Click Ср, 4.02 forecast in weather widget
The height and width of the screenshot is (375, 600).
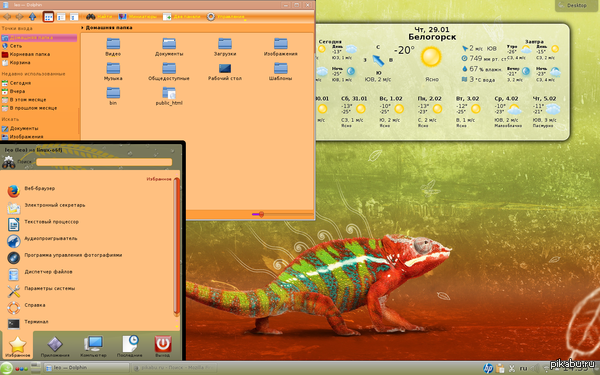coord(507,112)
